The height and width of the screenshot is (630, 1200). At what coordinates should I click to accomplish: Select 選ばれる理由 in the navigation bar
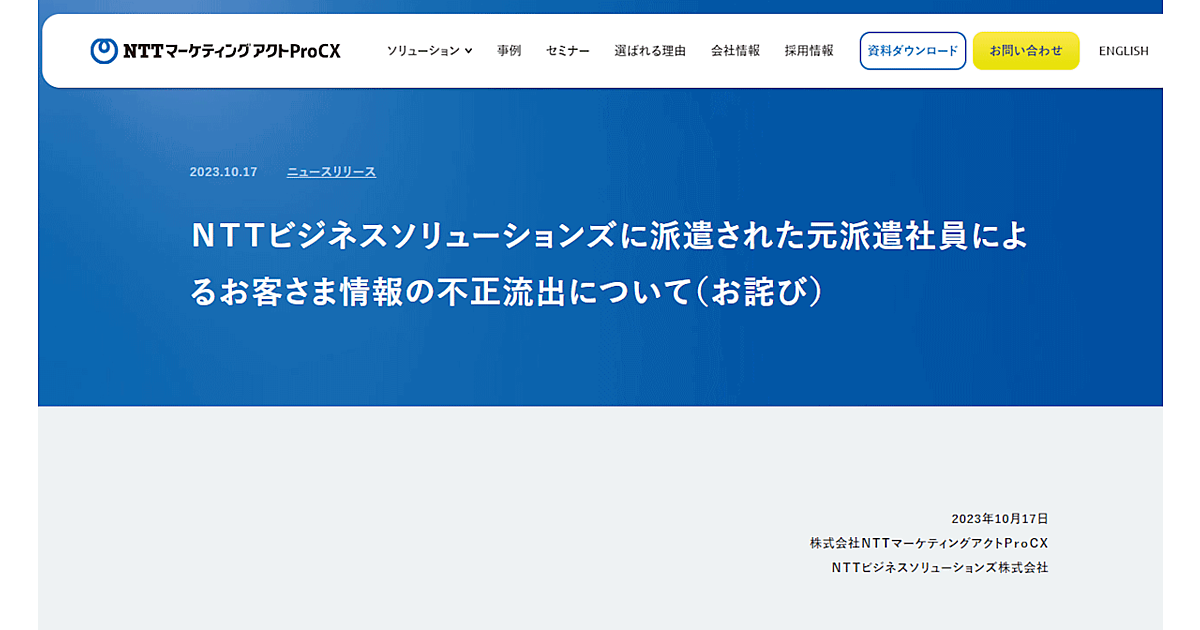[650, 51]
